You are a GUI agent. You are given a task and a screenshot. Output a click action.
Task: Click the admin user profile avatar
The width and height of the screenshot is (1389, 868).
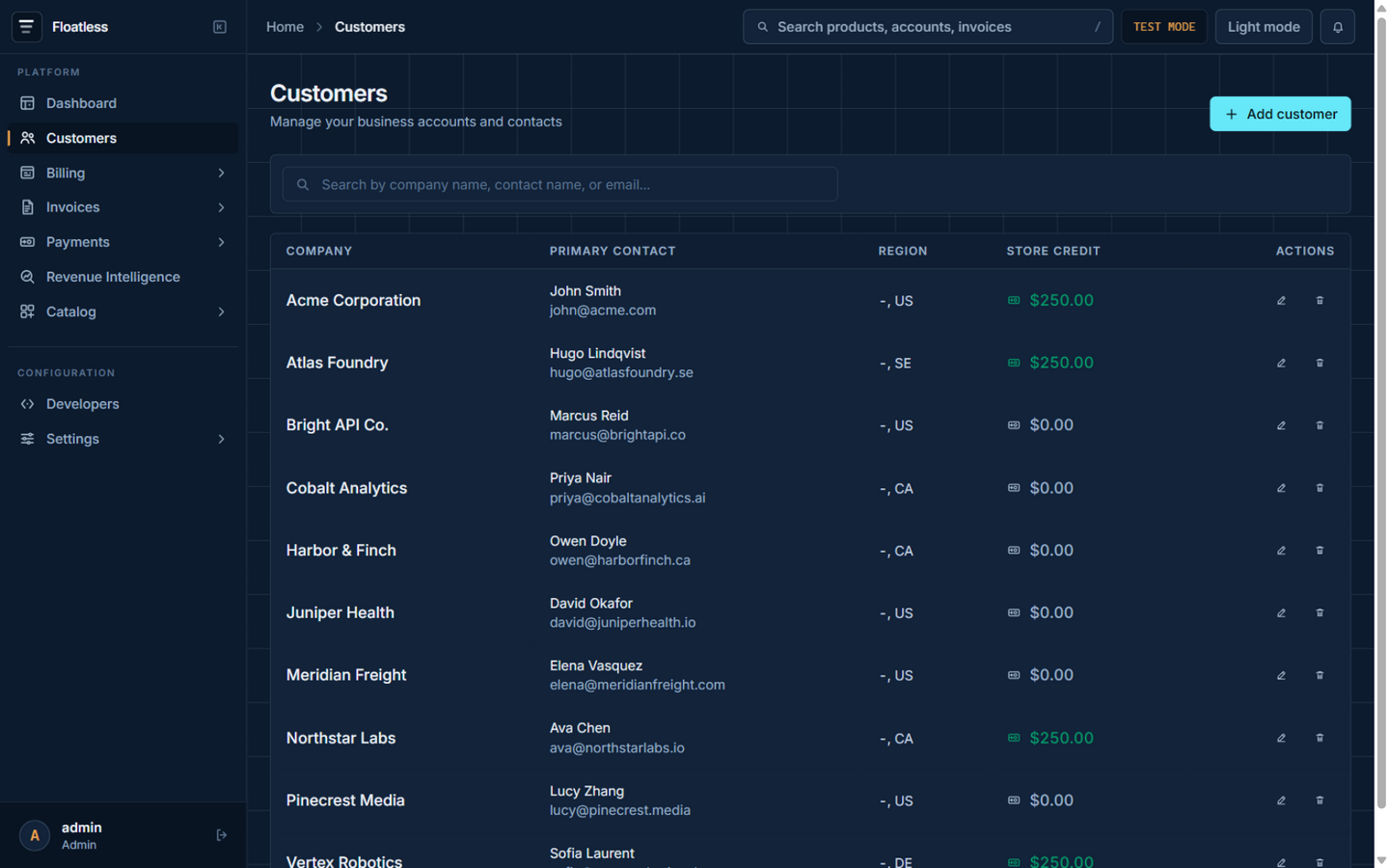(35, 835)
